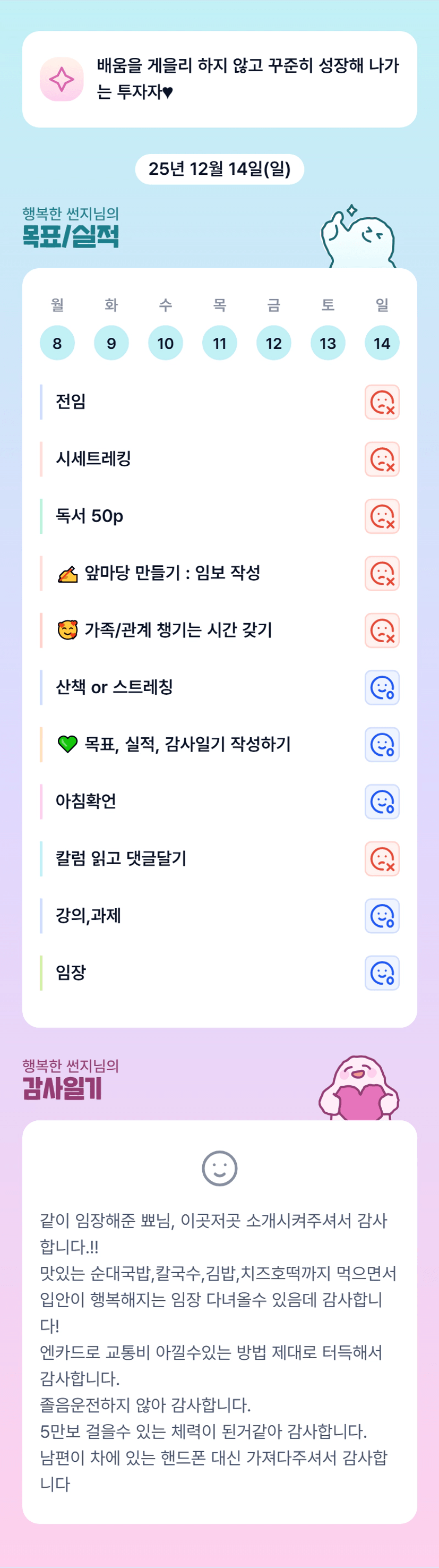The image size is (439, 1568).
Task: Click the motto card text at top
Action: (x=247, y=79)
